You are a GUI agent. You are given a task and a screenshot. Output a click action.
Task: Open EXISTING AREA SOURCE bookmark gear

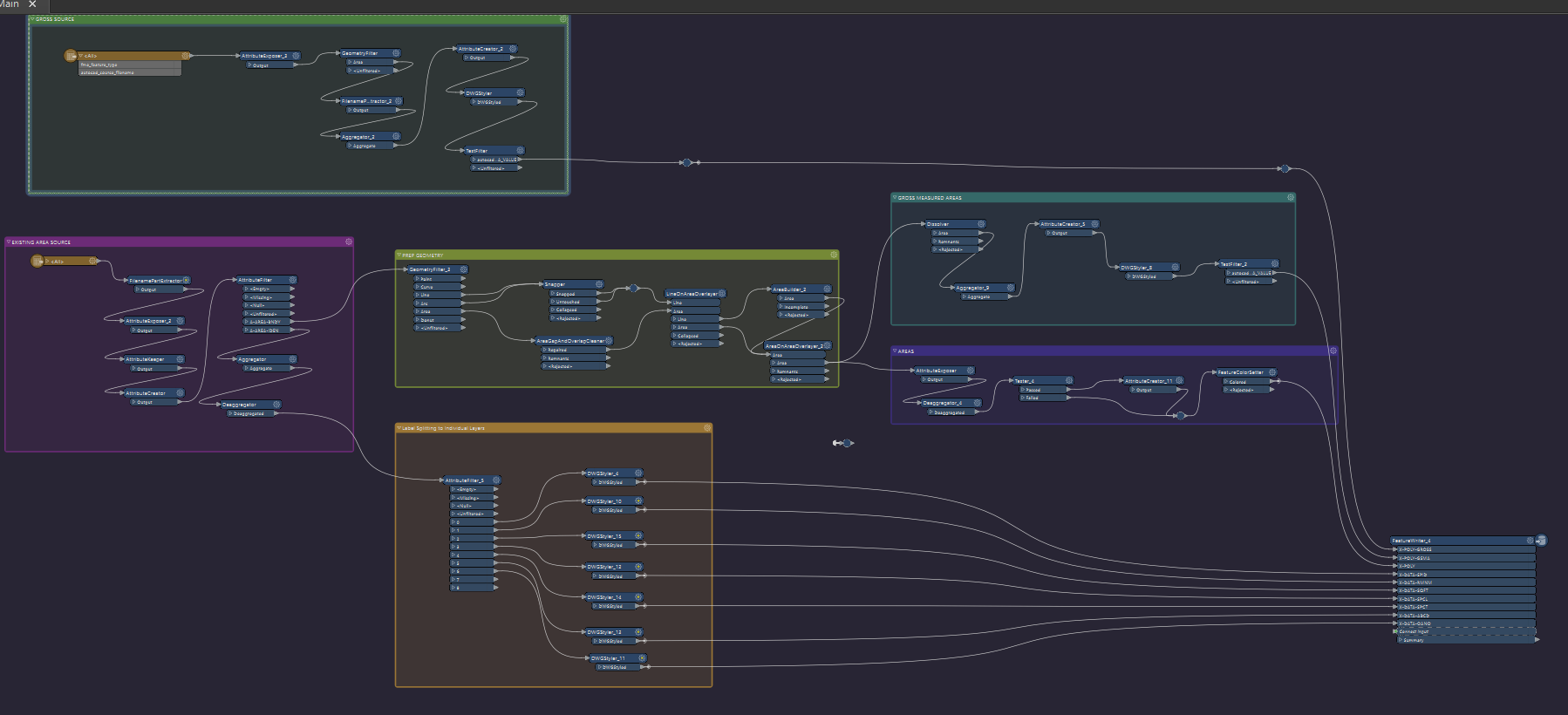pos(349,242)
